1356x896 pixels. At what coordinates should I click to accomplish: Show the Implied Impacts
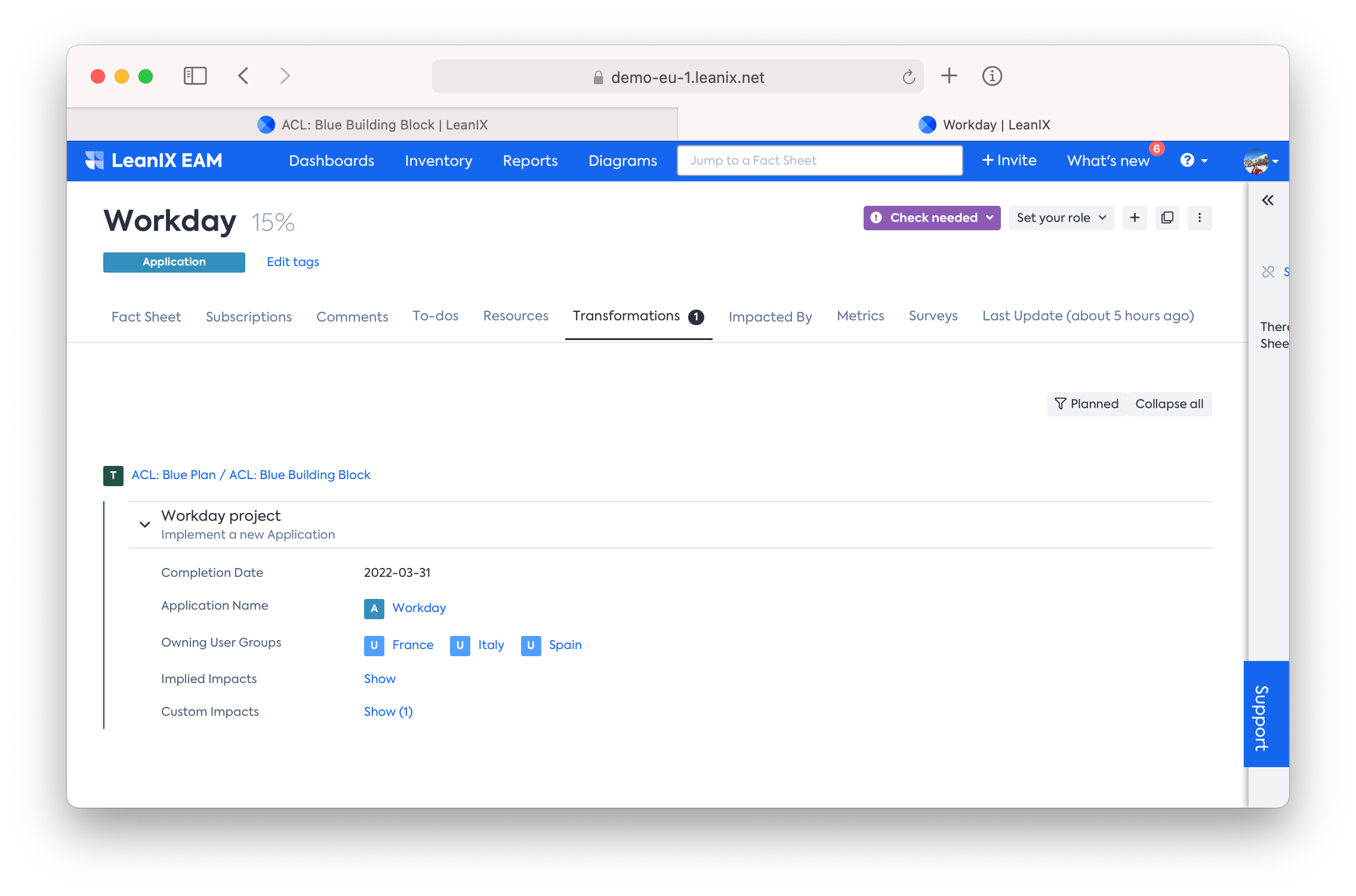pos(380,679)
